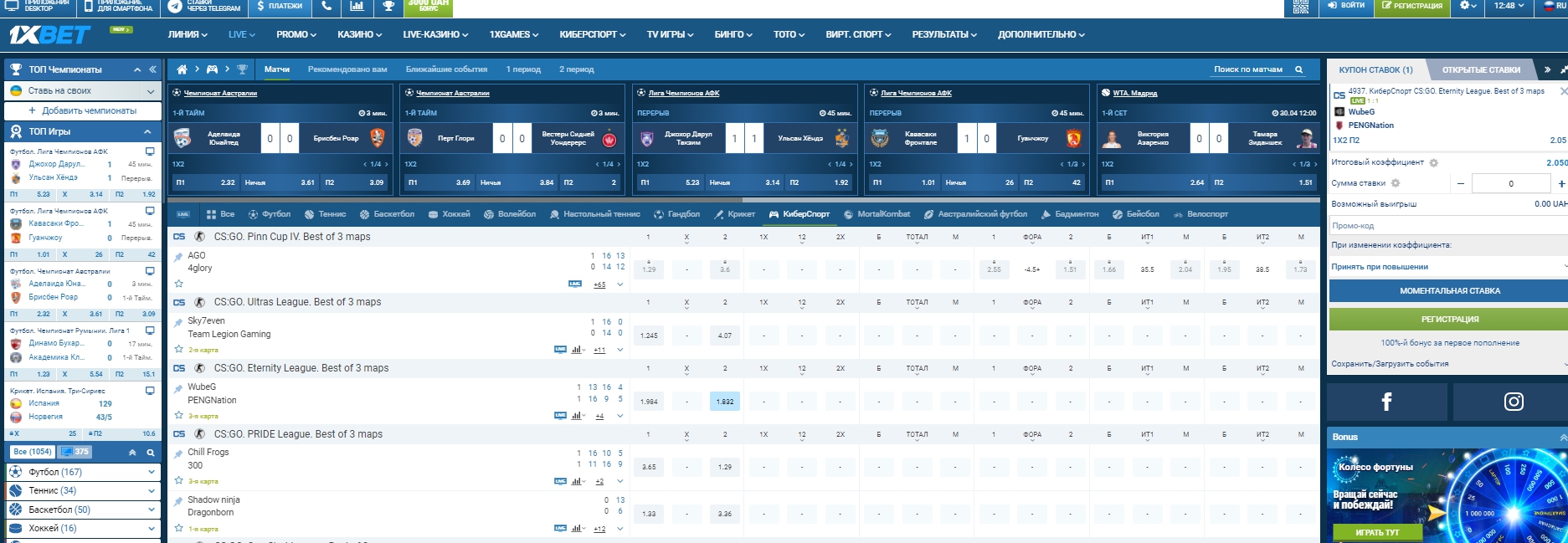Open the Instagram icon in right panel

1514,402
